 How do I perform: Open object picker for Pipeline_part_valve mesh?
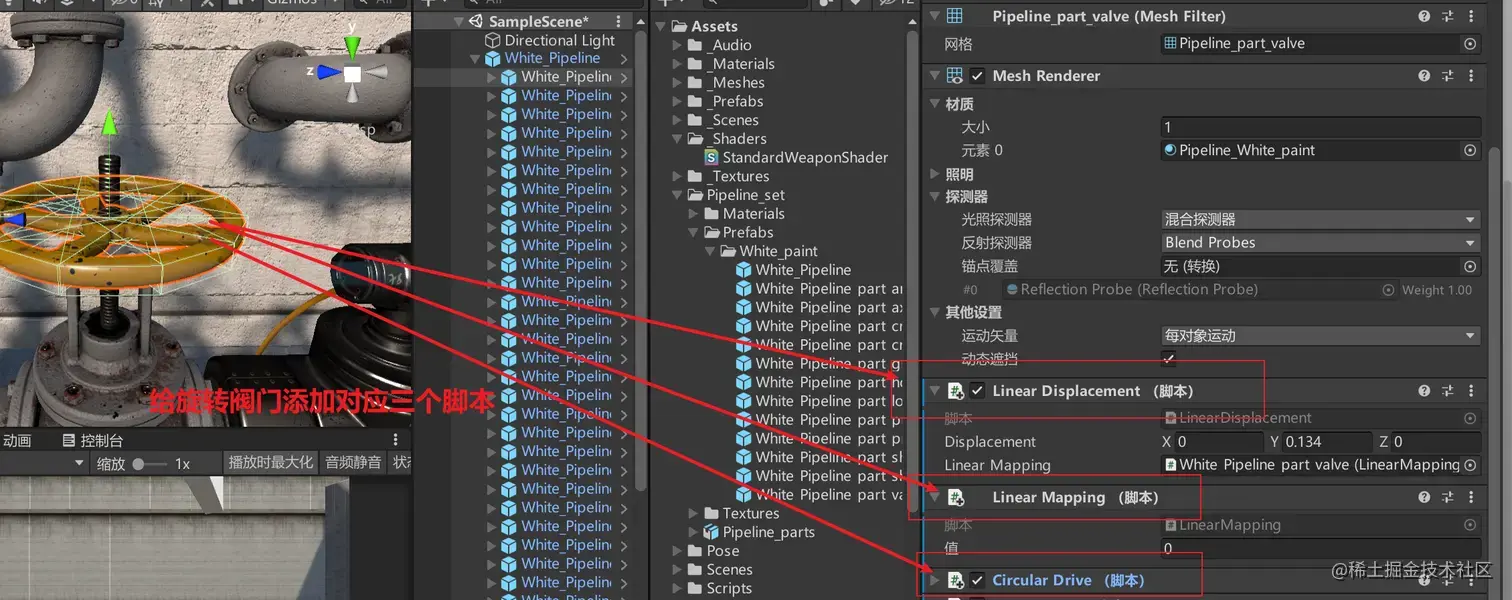pos(1470,44)
